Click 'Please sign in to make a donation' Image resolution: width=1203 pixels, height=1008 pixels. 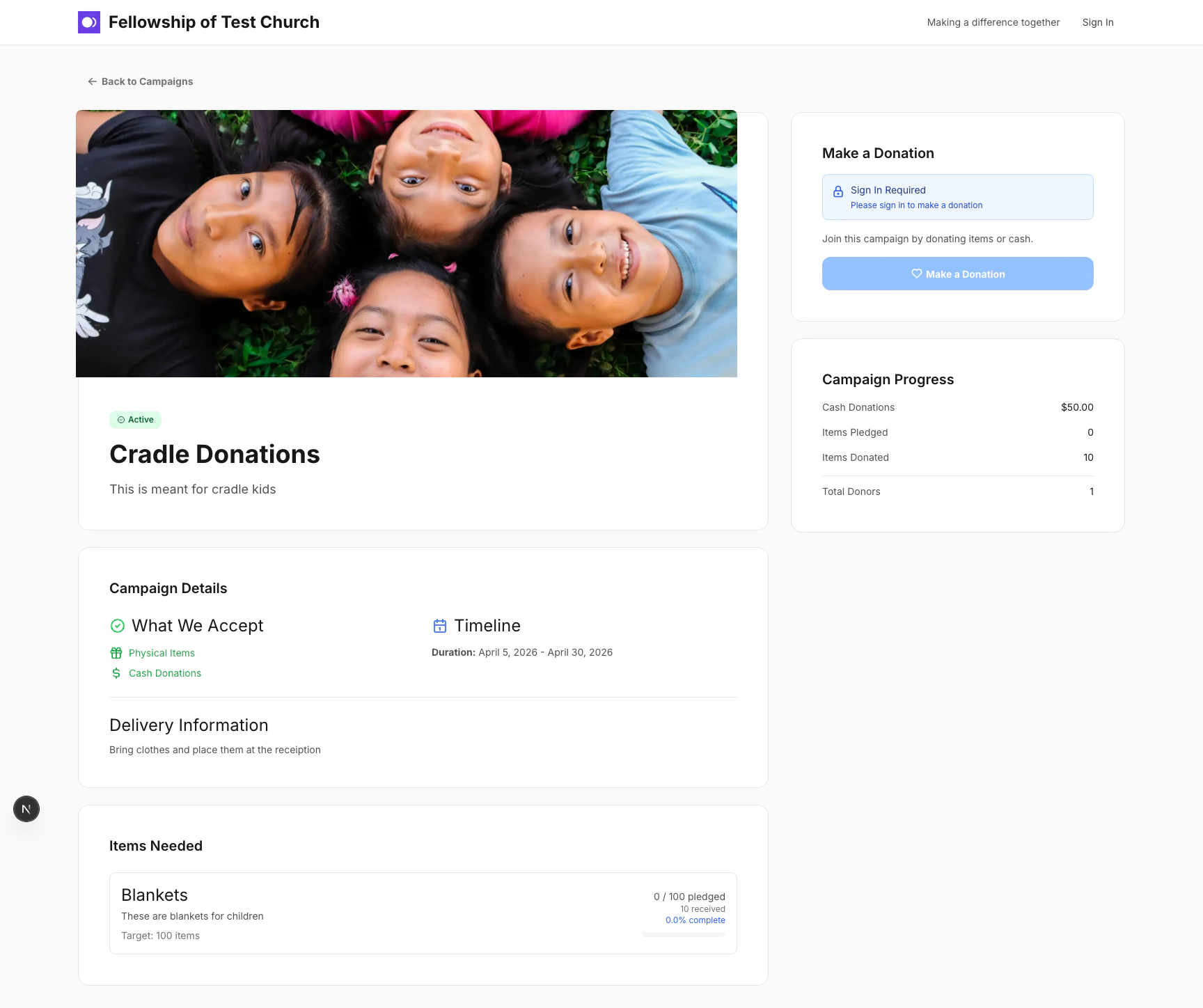[916, 205]
